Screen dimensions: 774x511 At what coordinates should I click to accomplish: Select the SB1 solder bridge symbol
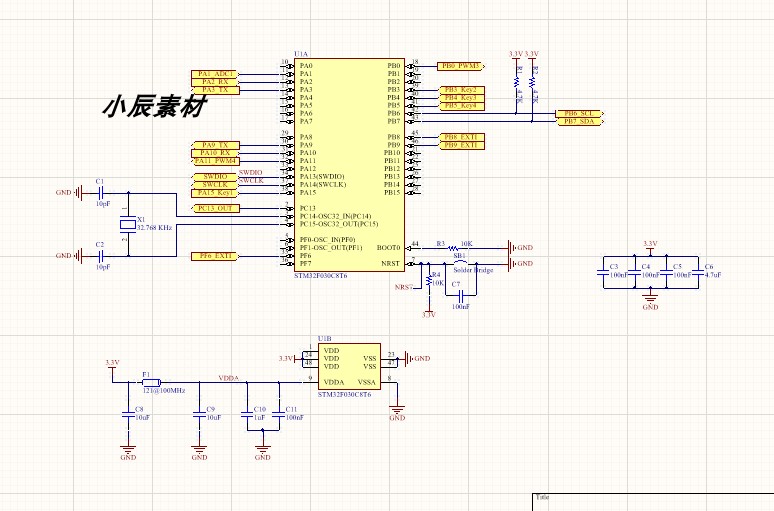461,263
